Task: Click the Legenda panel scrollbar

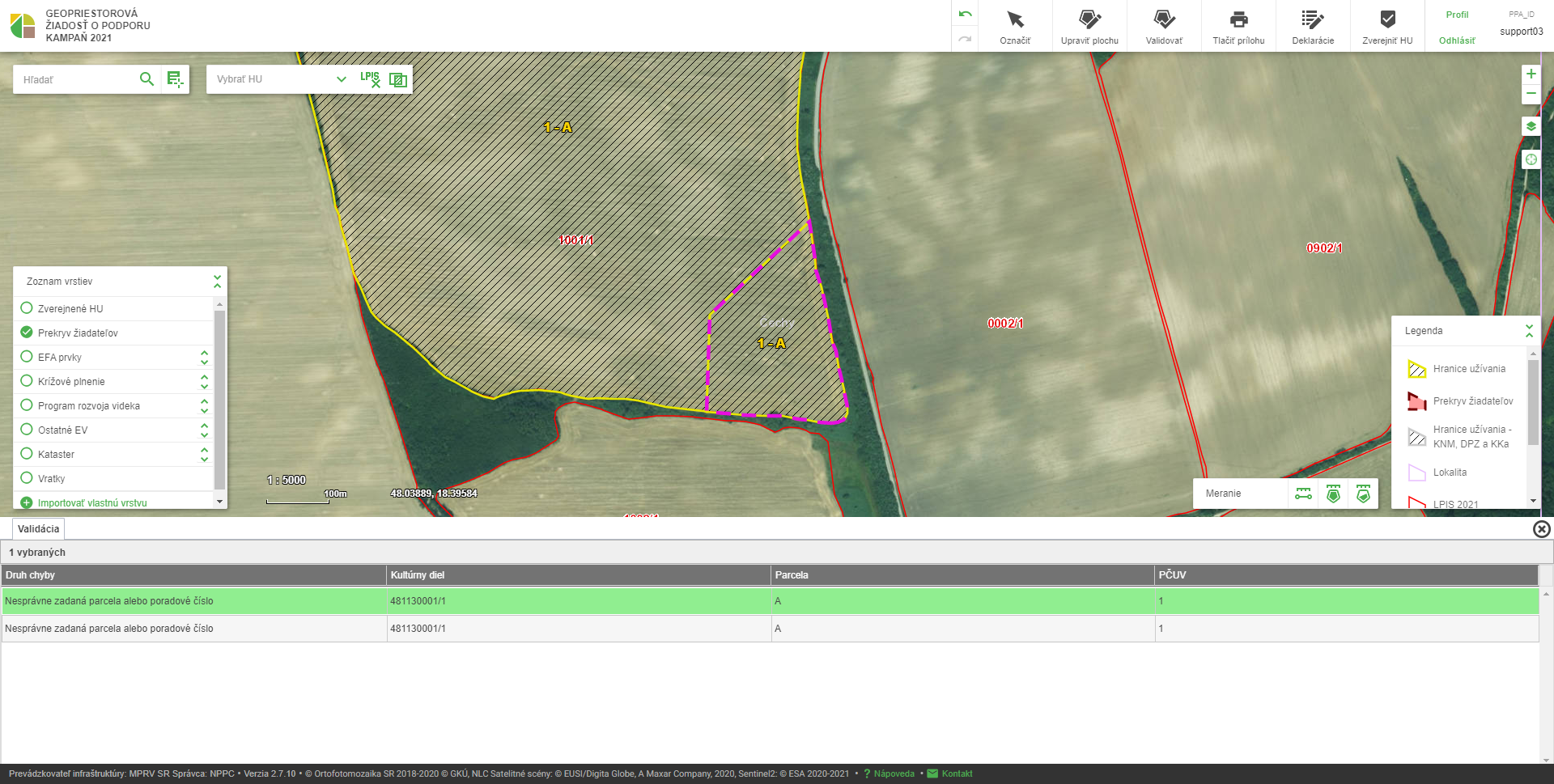Action: click(1533, 402)
